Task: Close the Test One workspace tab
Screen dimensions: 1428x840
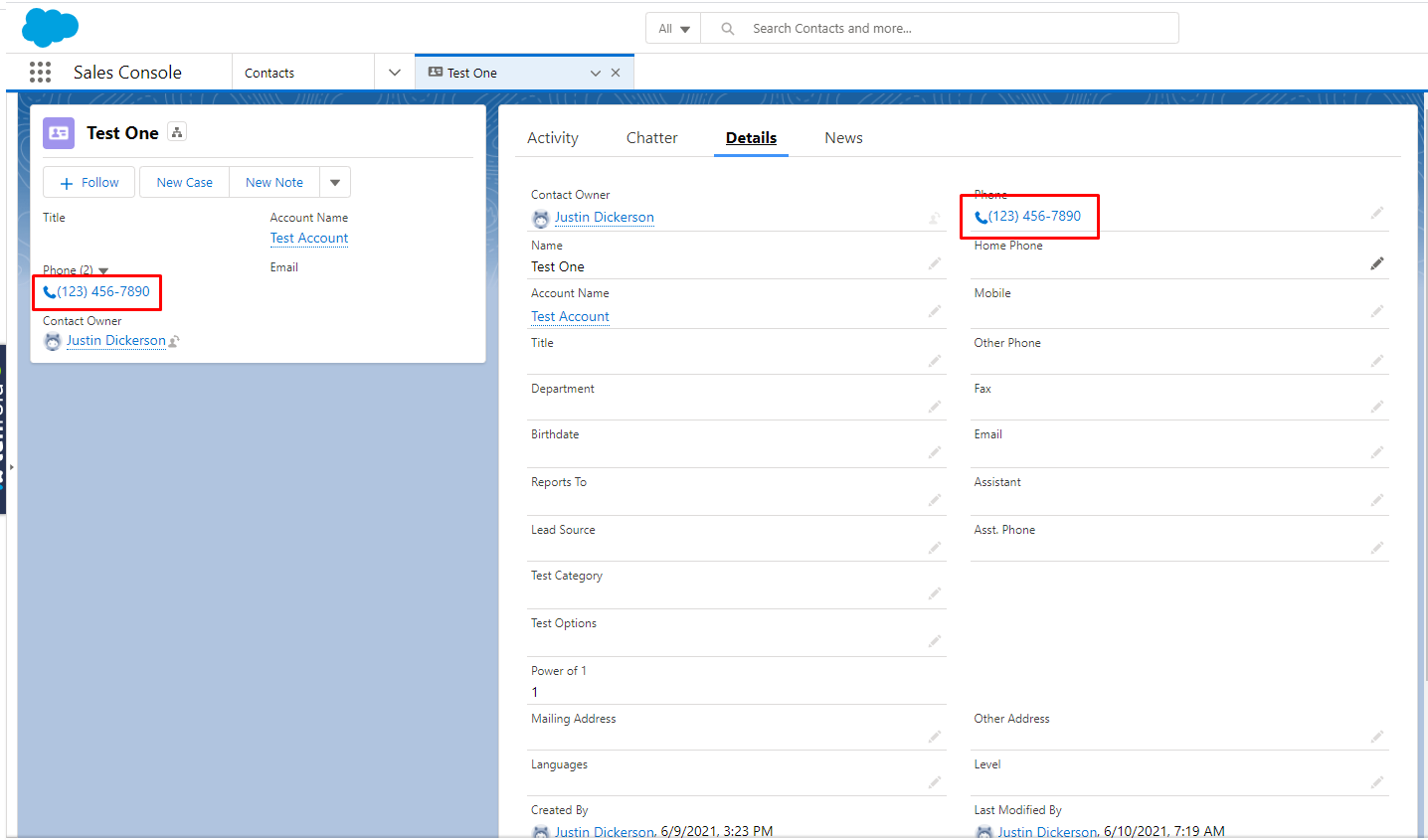Action: pos(616,73)
